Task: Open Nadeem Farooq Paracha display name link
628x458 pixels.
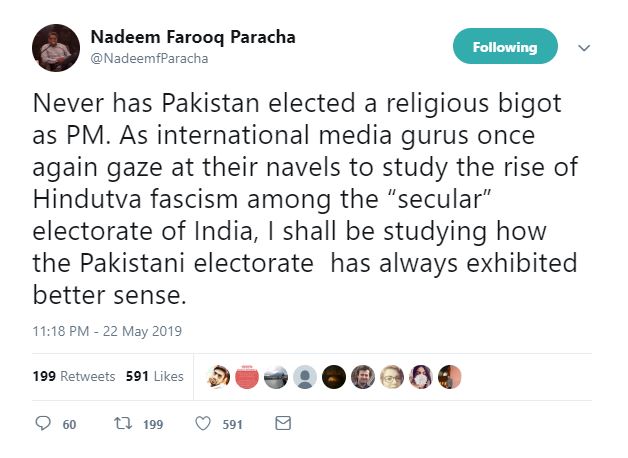Action: 194,38
